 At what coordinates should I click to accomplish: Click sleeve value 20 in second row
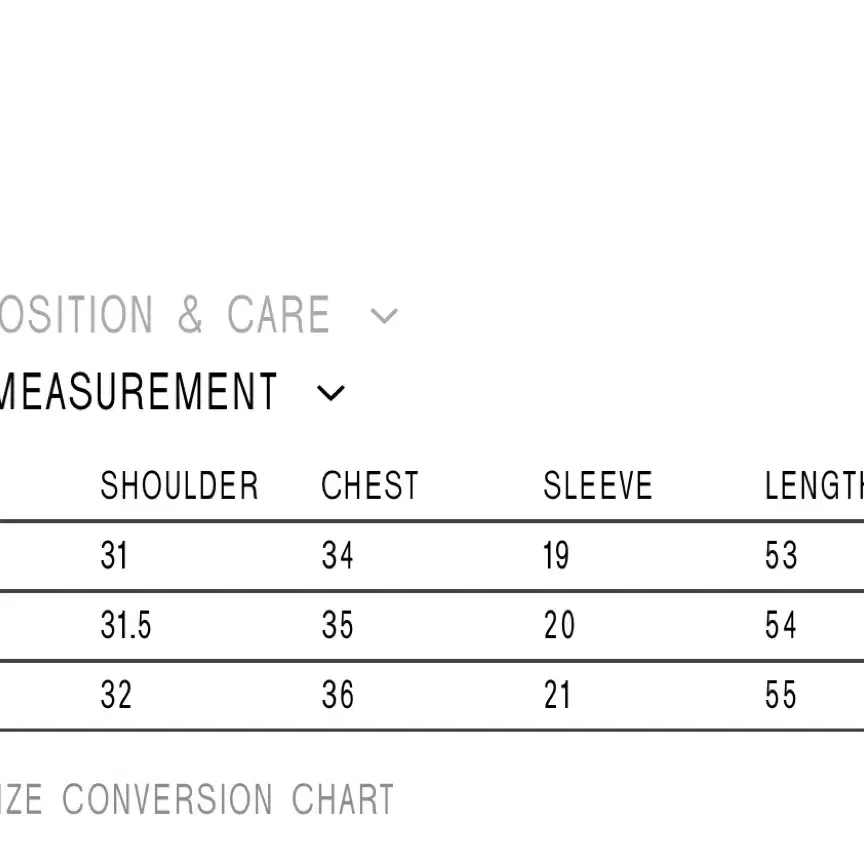tap(559, 625)
